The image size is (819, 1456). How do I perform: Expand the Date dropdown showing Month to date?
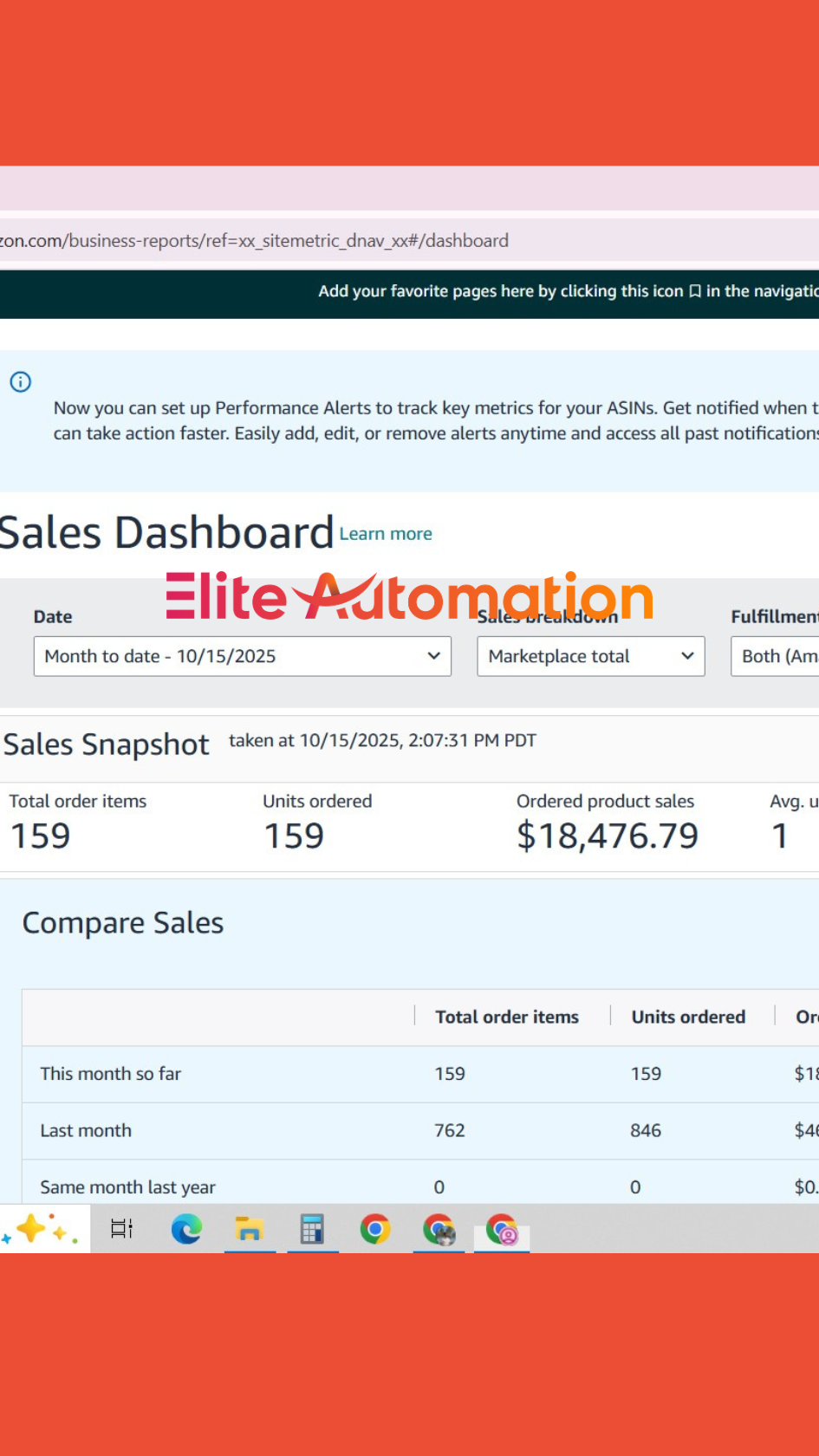tap(242, 656)
